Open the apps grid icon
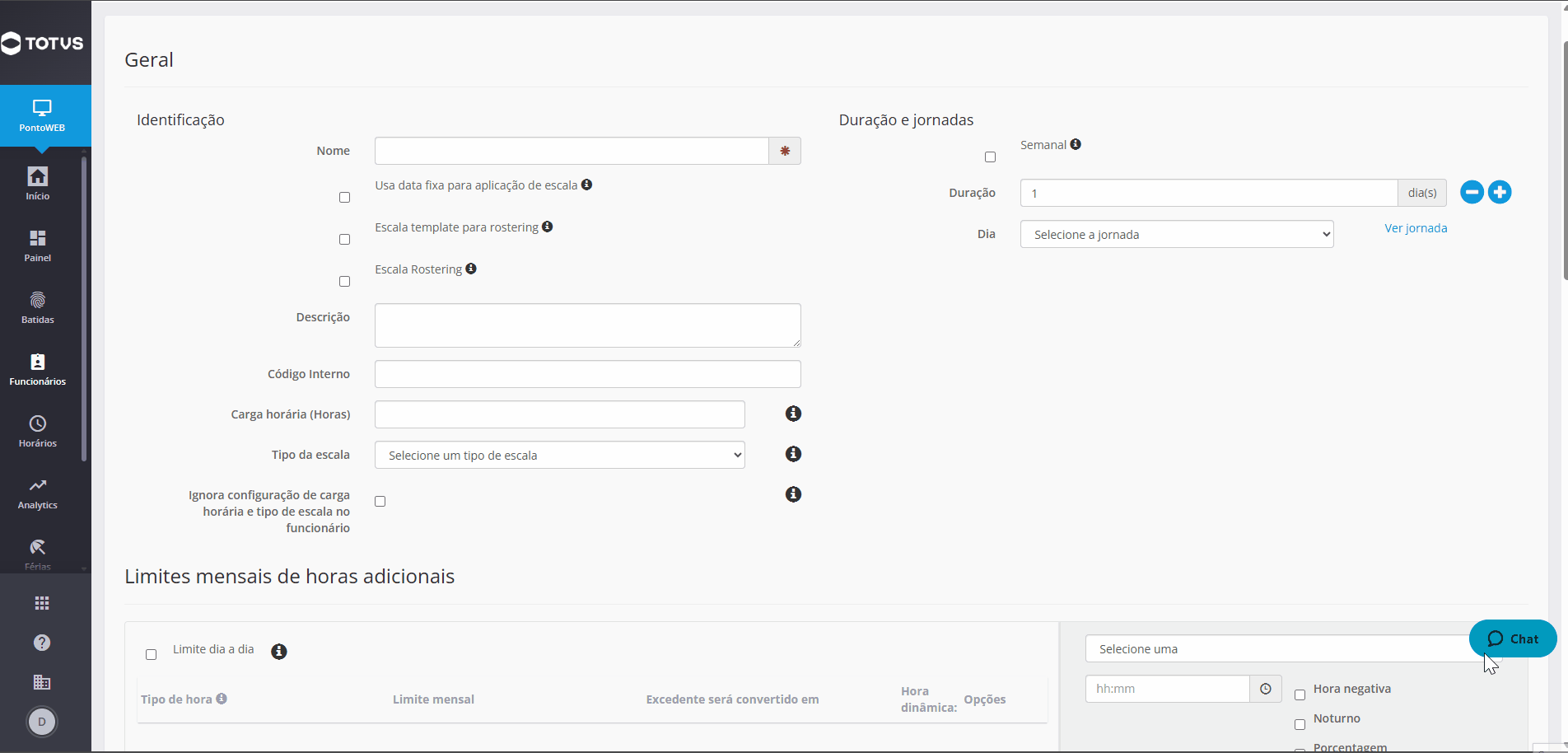The width and height of the screenshot is (1568, 753). (42, 603)
